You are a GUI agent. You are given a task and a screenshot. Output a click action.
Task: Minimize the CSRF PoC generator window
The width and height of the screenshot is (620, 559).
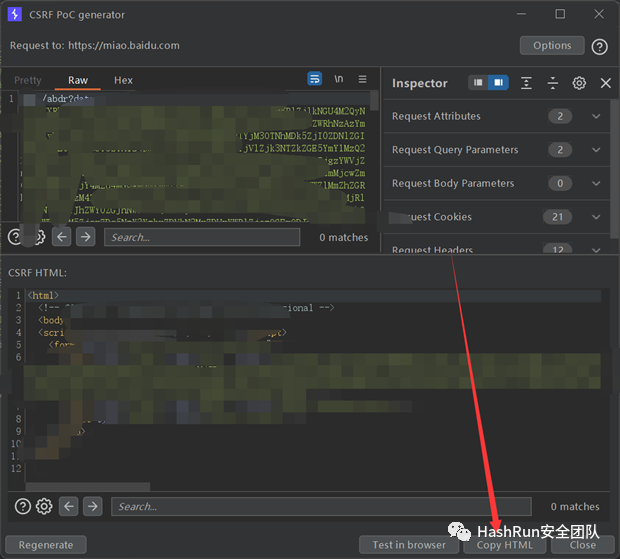point(522,14)
